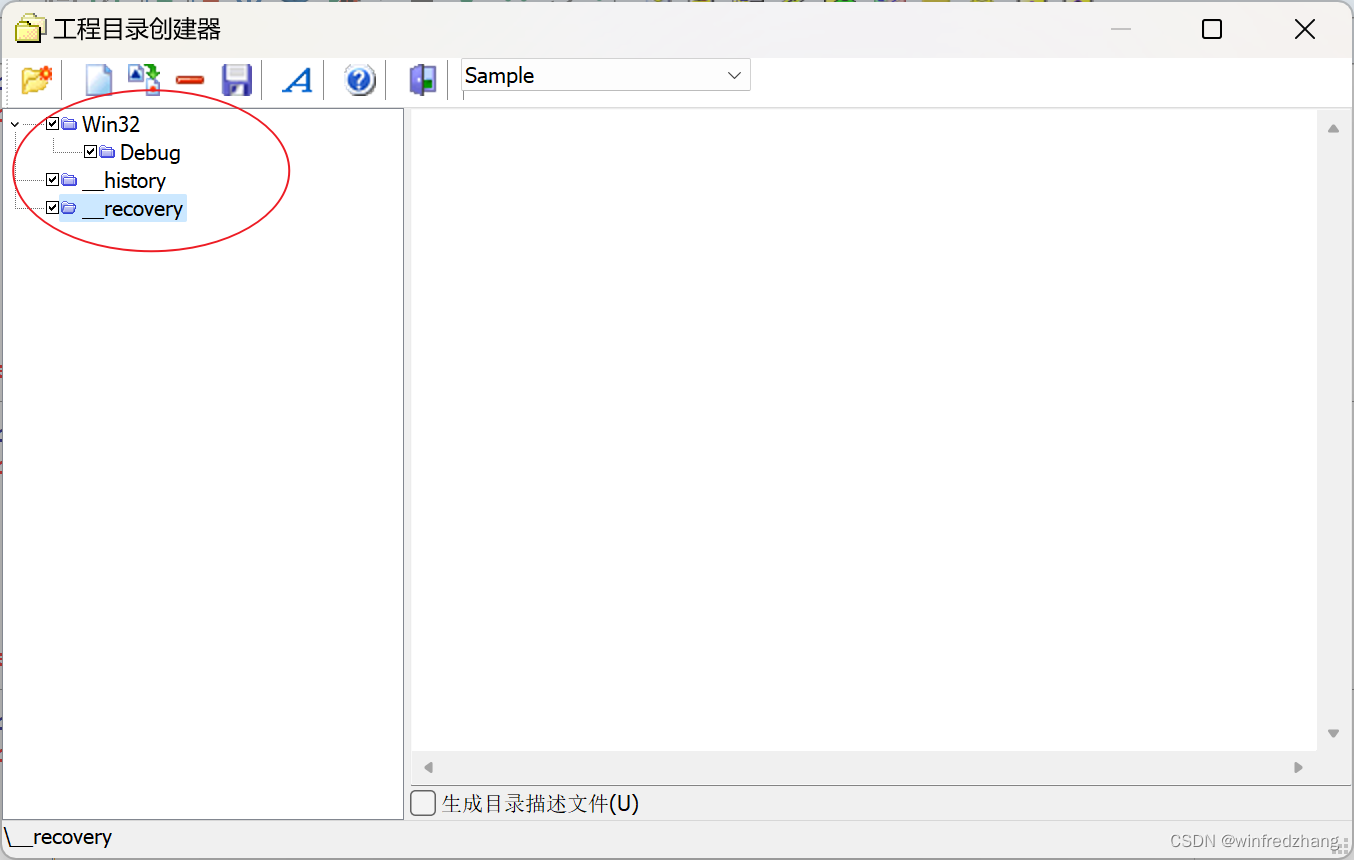Select the __recovery tree item
The width and height of the screenshot is (1354, 860).
[133, 208]
